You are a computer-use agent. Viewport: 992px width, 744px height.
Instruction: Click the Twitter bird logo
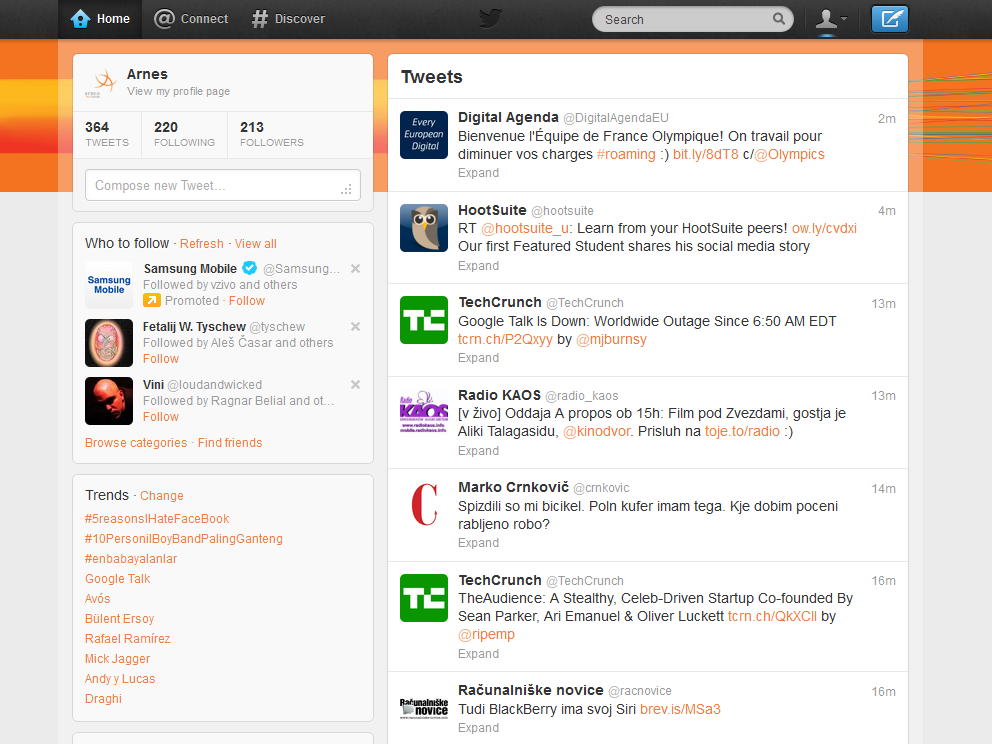pyautogui.click(x=490, y=19)
